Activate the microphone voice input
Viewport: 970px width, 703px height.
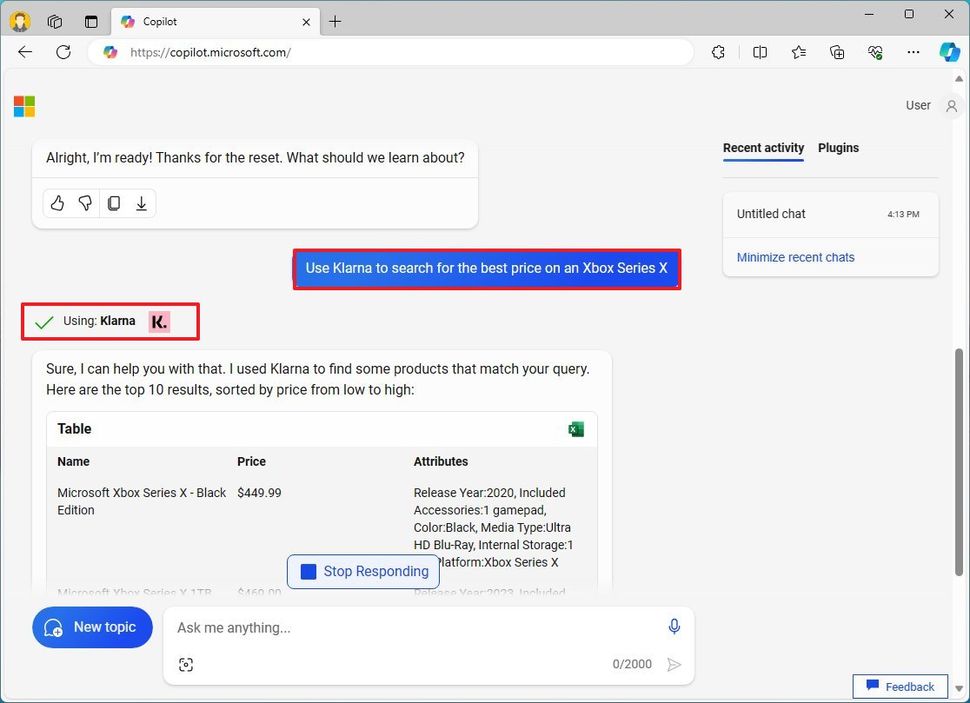click(674, 626)
